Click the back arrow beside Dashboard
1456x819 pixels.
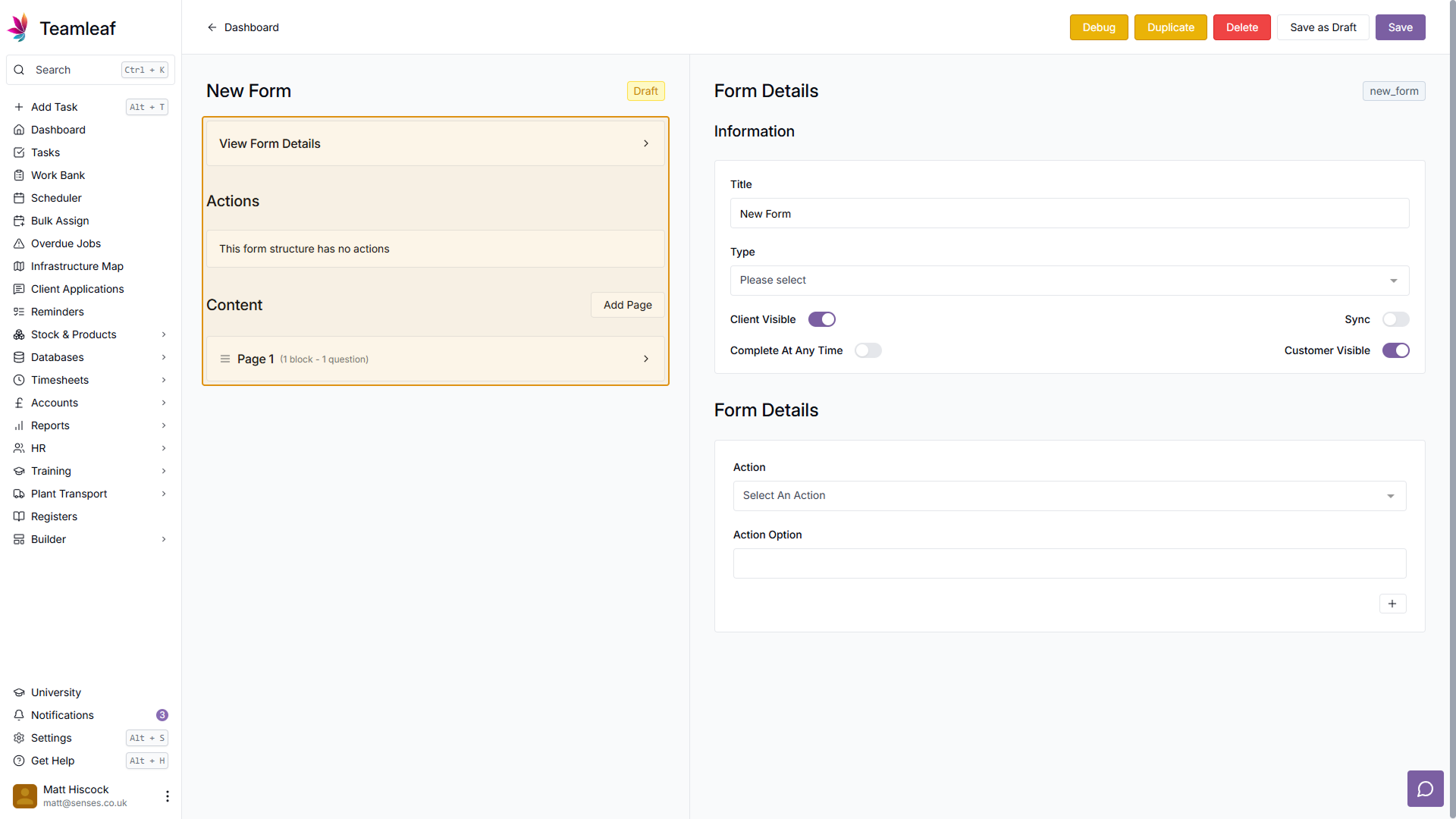pyautogui.click(x=212, y=27)
